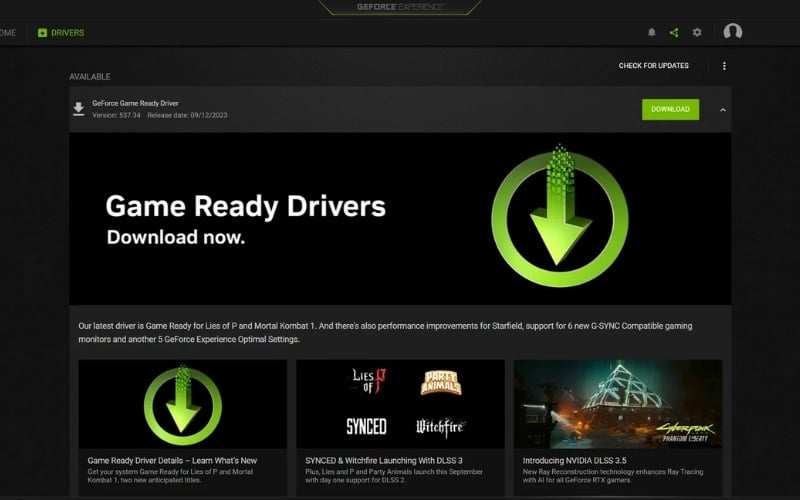Click 'SYNCED & Witchfire Launching With DLSS 3' title
The image size is (800, 500).
(384, 460)
